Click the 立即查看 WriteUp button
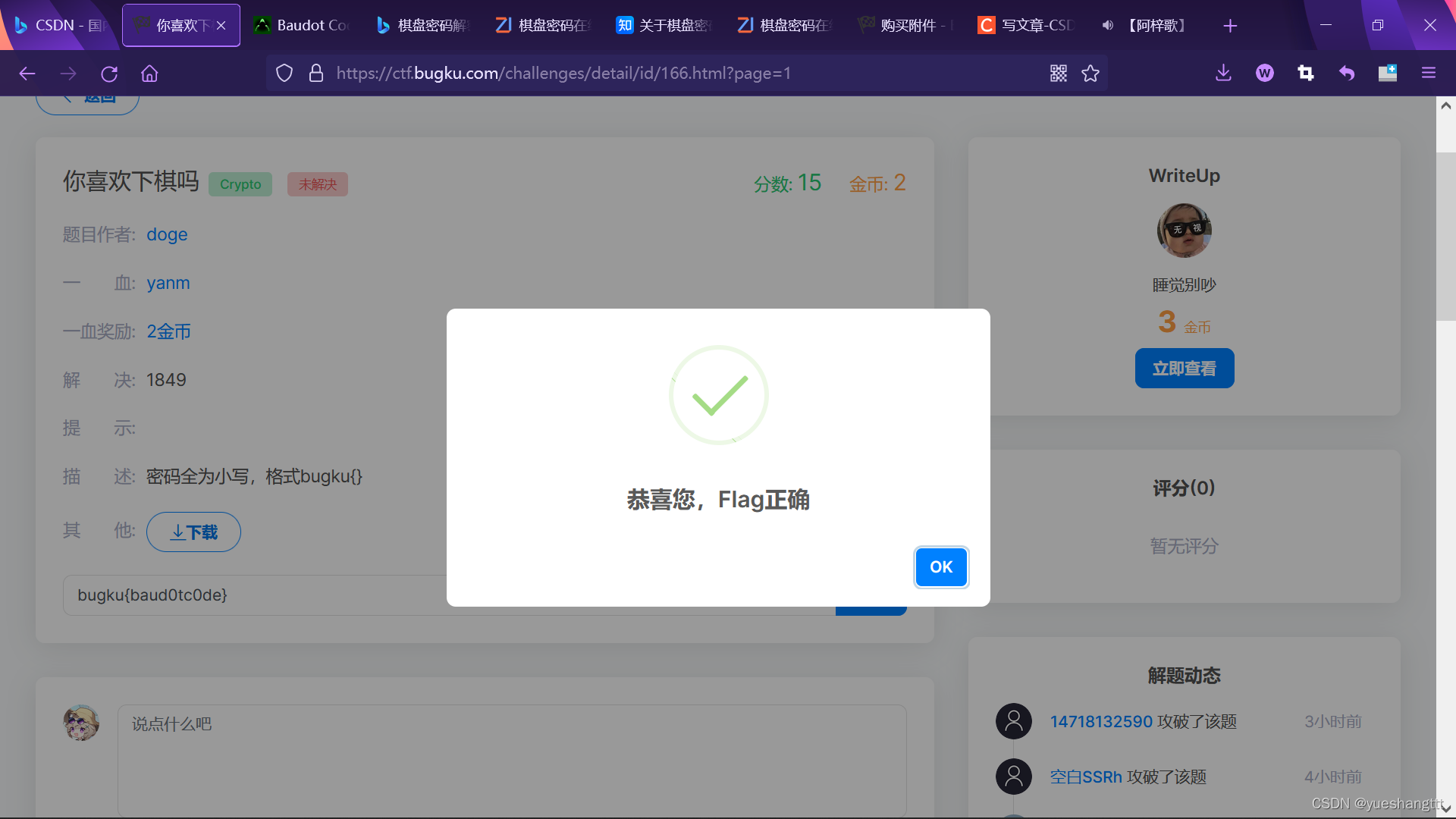Screen dimensions: 1456x819 point(1184,369)
